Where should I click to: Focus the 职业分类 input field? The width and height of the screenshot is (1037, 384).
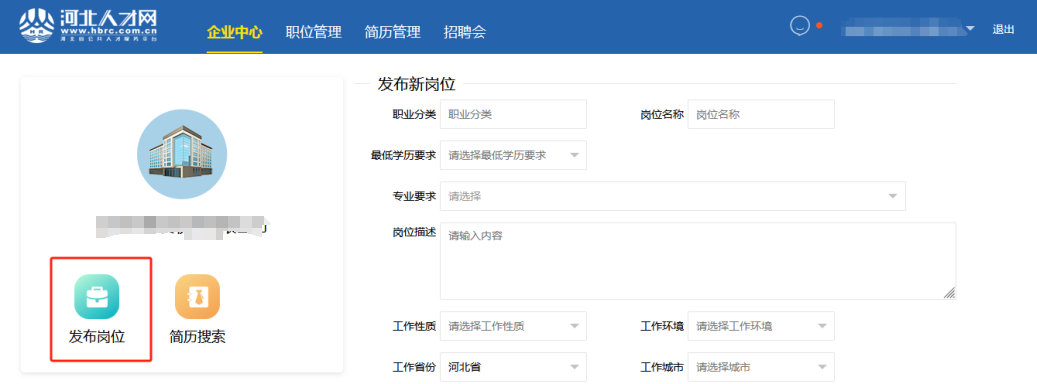pos(513,114)
